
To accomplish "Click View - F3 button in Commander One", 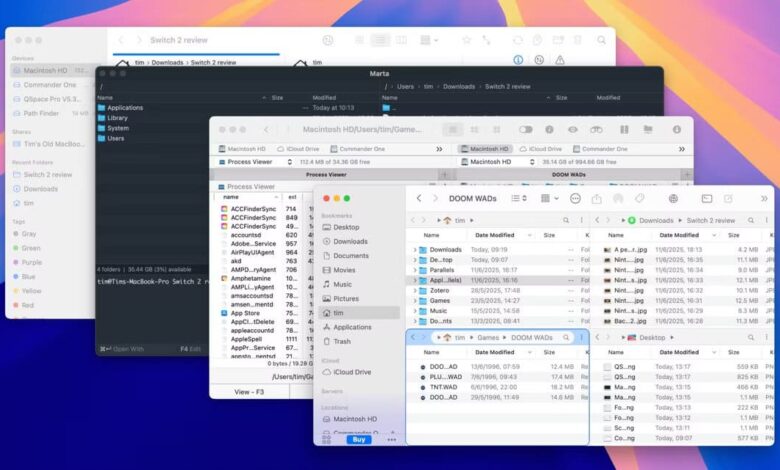I will tap(249, 392).
